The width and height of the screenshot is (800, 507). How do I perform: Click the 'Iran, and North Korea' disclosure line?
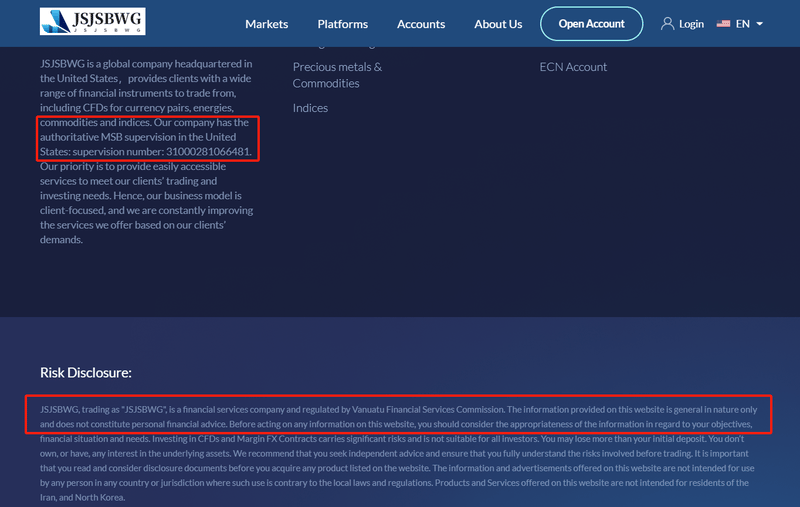point(82,497)
